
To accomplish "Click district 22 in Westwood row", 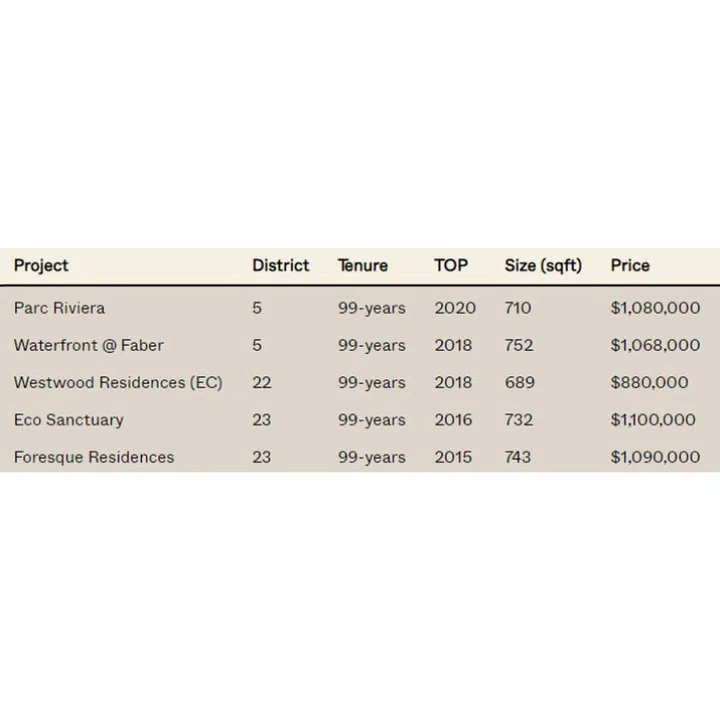I will point(261,382).
